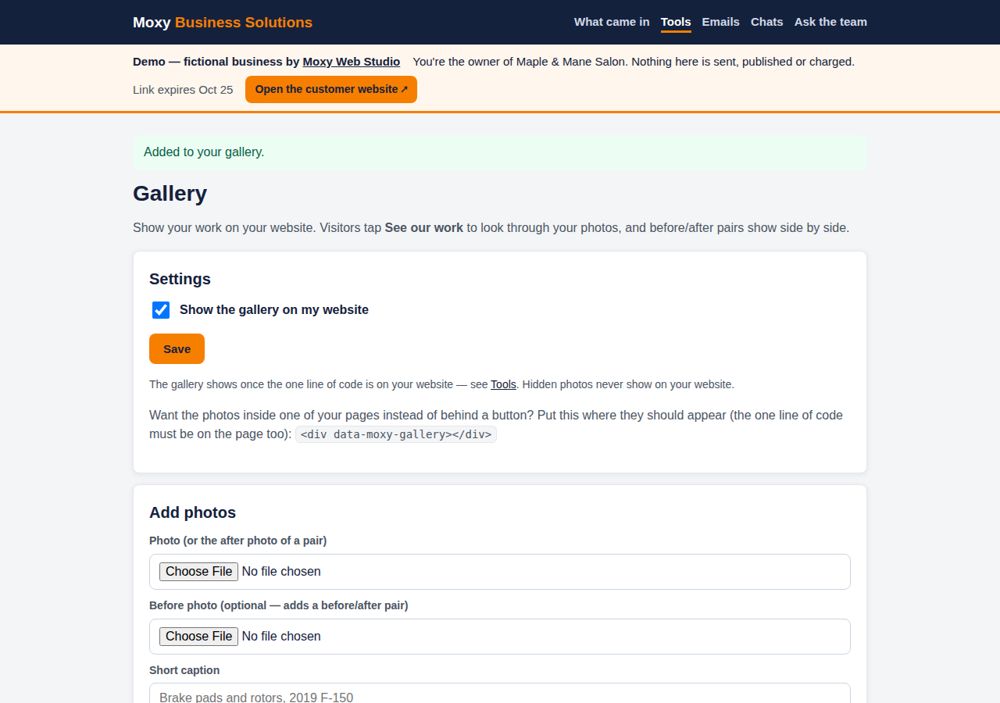This screenshot has height=703, width=1000.
Task: Toggle Show the gallery on my website
Action: (161, 310)
